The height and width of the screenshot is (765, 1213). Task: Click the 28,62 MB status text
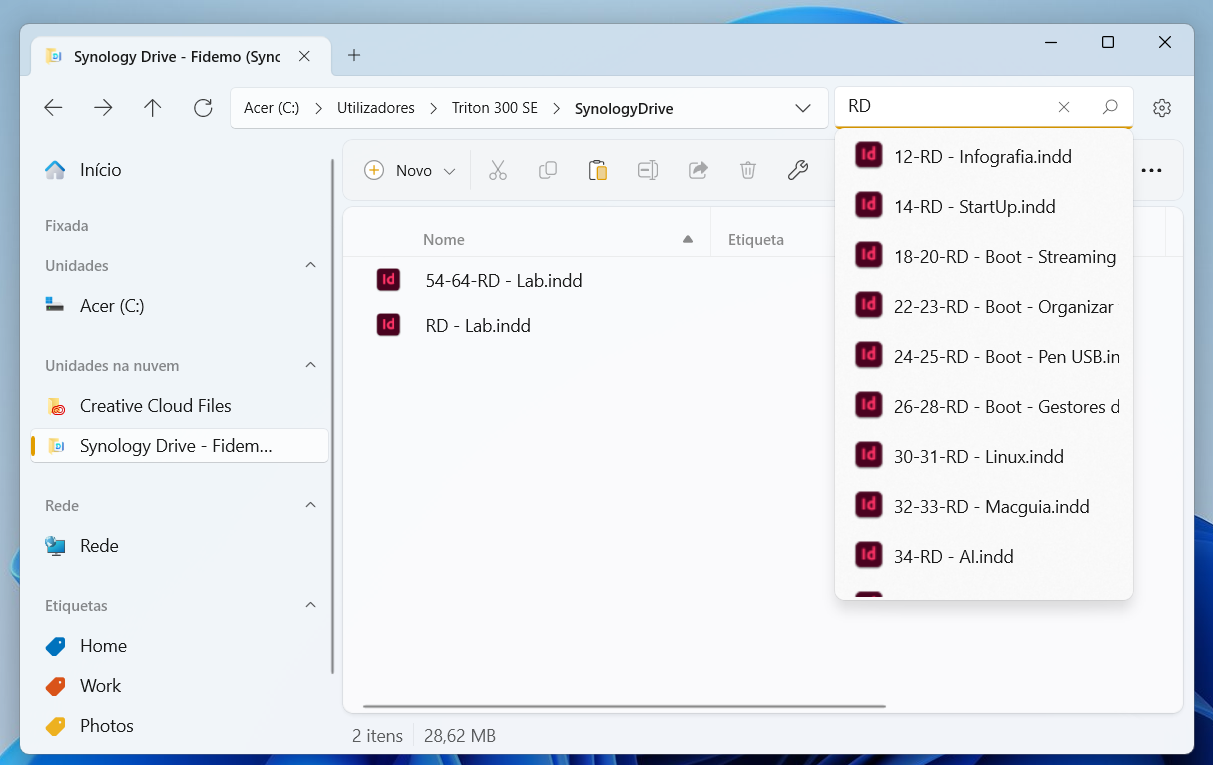pos(460,736)
